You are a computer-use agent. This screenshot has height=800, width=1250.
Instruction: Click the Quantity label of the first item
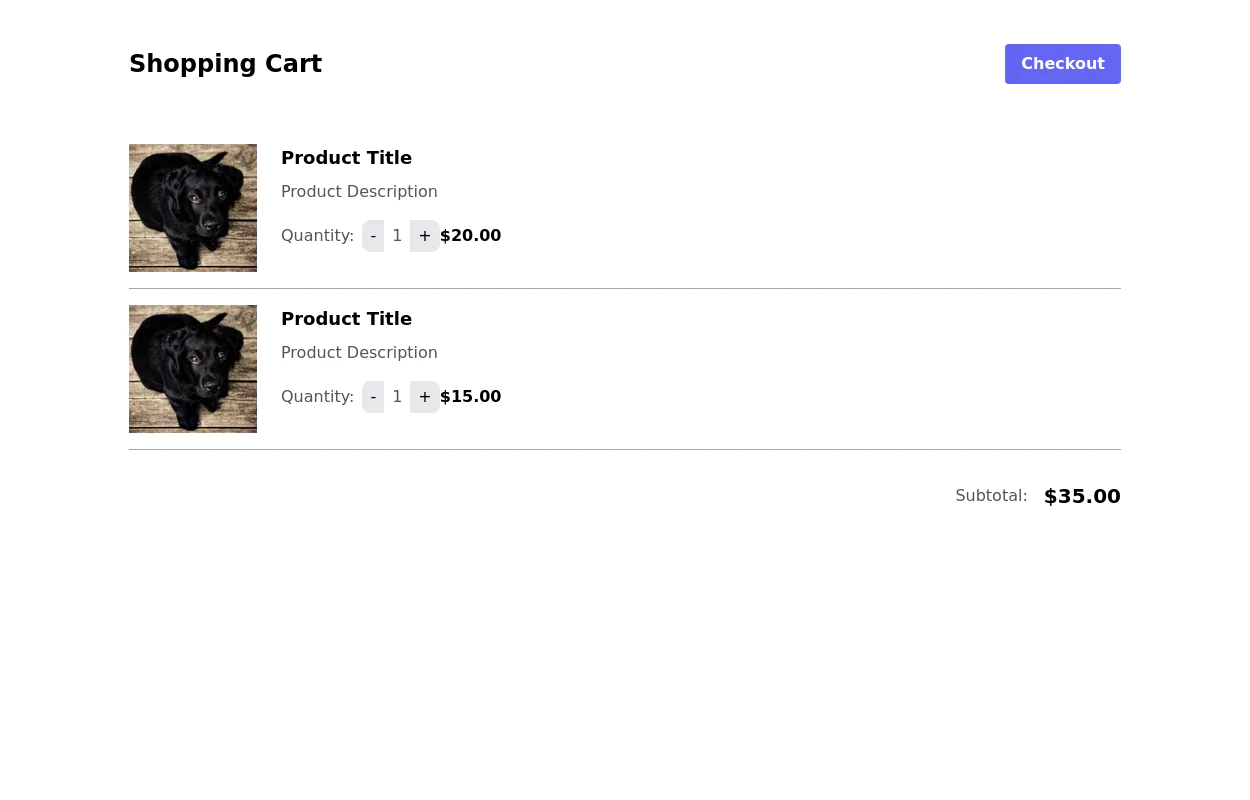[317, 236]
